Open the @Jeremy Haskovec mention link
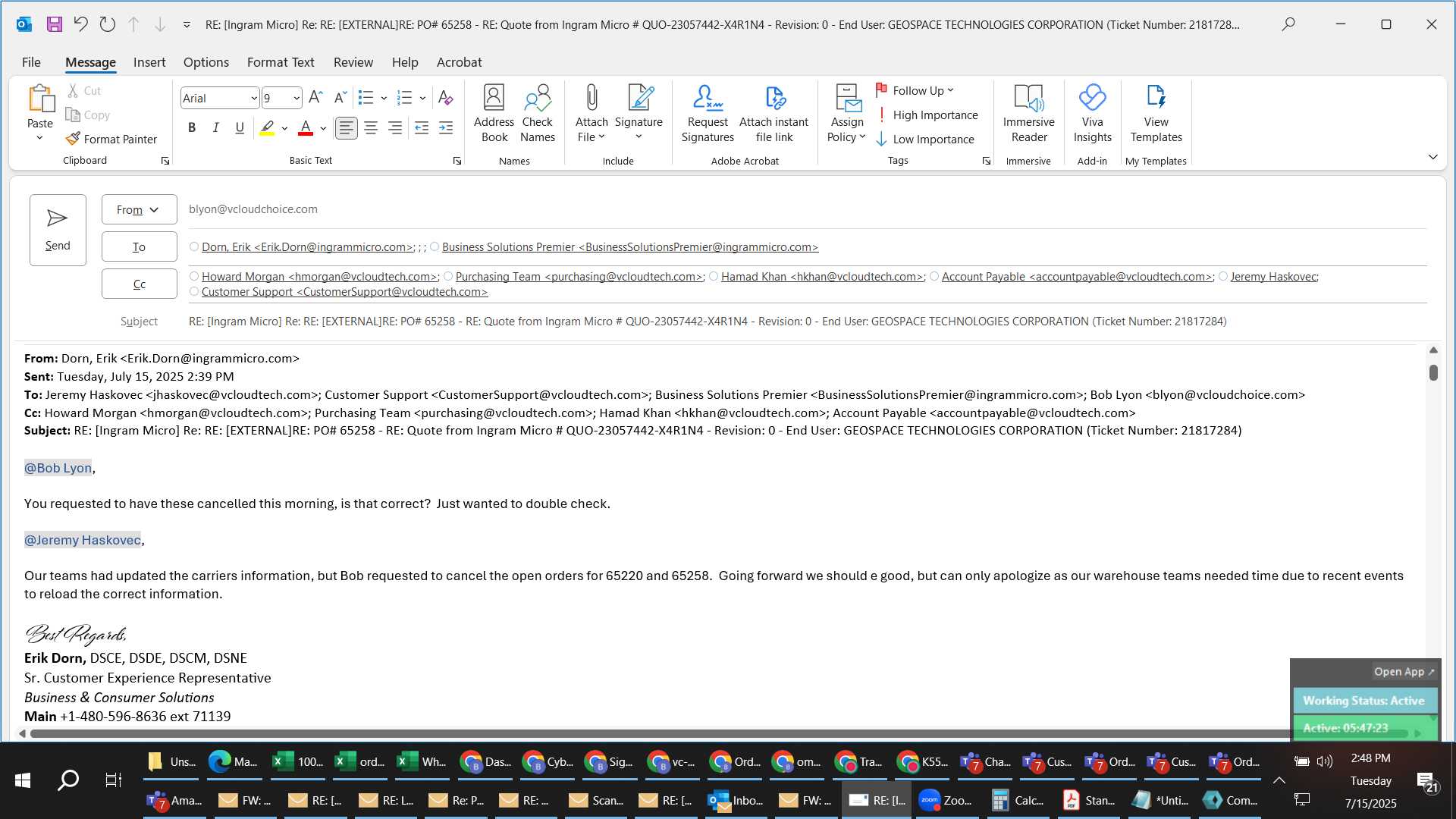The image size is (1456, 819). click(83, 540)
